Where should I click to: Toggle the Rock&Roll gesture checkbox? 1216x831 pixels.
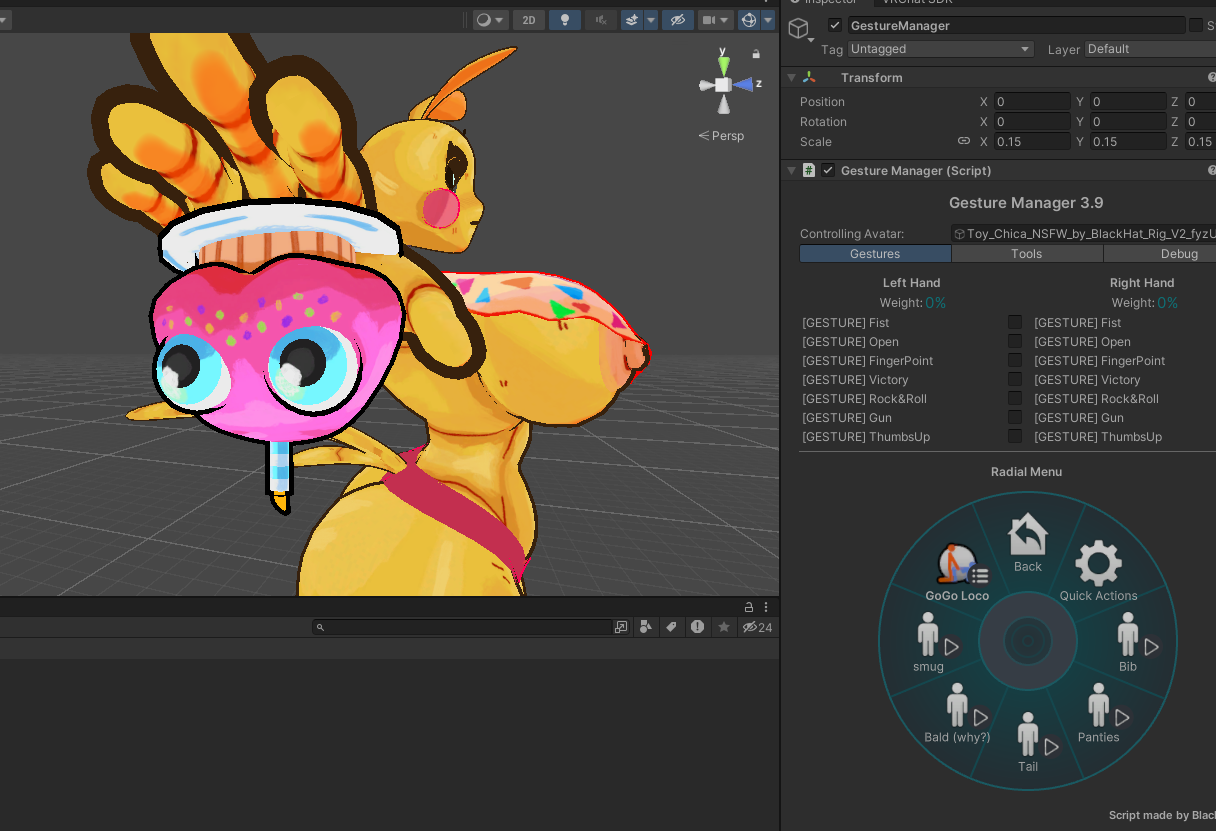(x=1015, y=398)
